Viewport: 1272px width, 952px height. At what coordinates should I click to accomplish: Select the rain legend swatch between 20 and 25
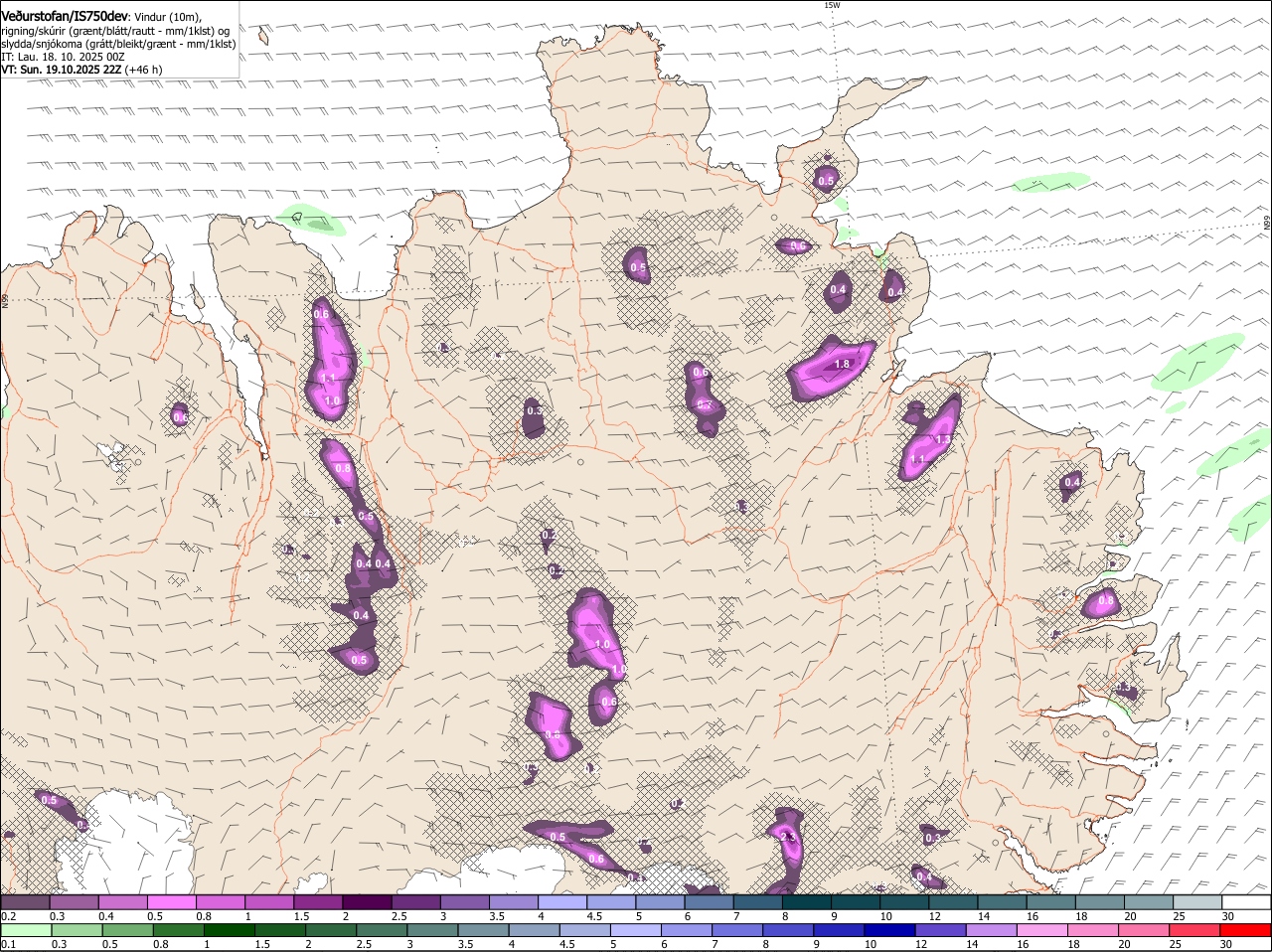click(x=1145, y=931)
